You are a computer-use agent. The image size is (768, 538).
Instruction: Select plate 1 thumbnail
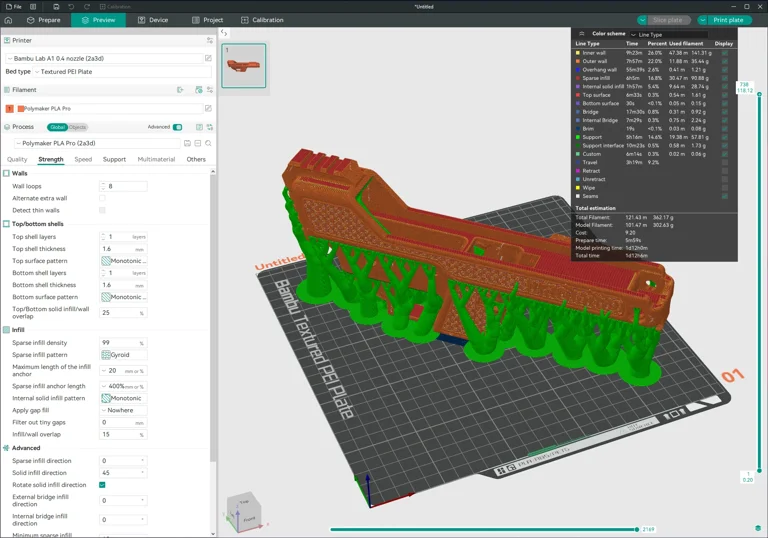pyautogui.click(x=243, y=66)
